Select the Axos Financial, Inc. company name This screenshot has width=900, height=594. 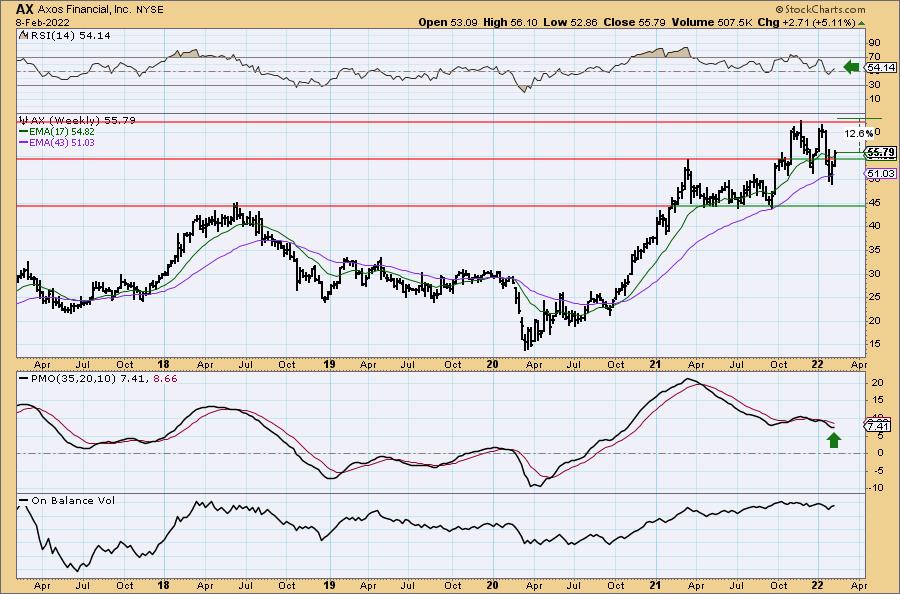pyautogui.click(x=84, y=10)
